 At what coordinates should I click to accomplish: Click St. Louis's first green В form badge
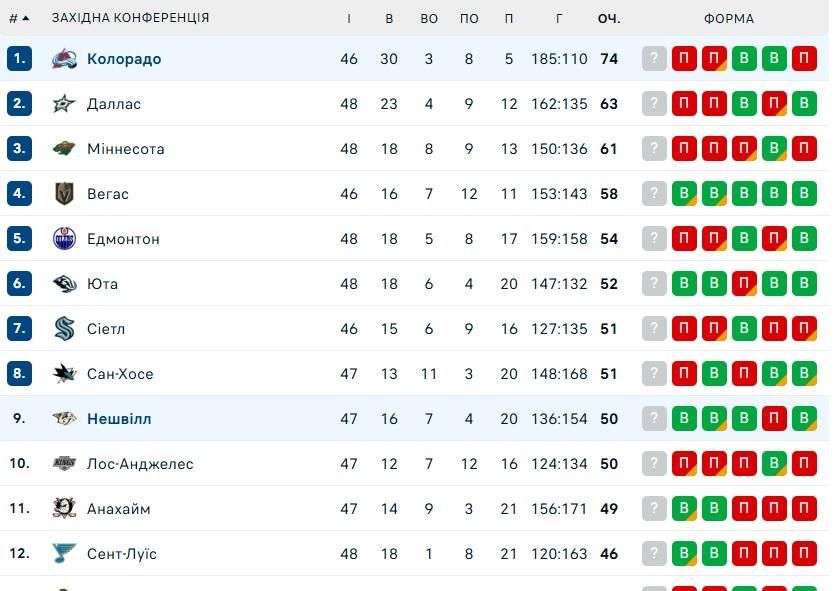(x=684, y=554)
